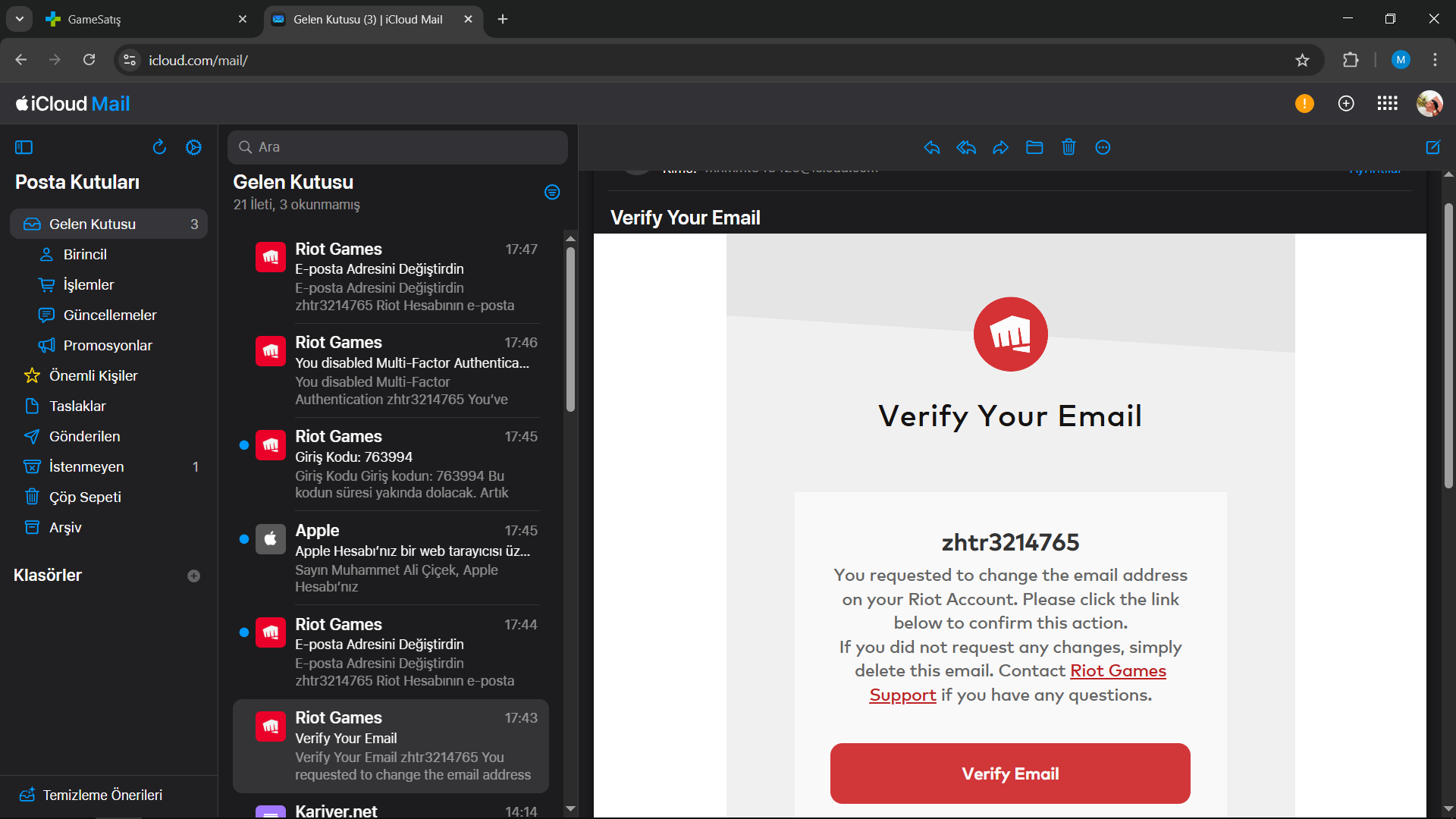Open the filter icon beside Gelen Kutusu
The width and height of the screenshot is (1456, 819).
click(x=552, y=192)
